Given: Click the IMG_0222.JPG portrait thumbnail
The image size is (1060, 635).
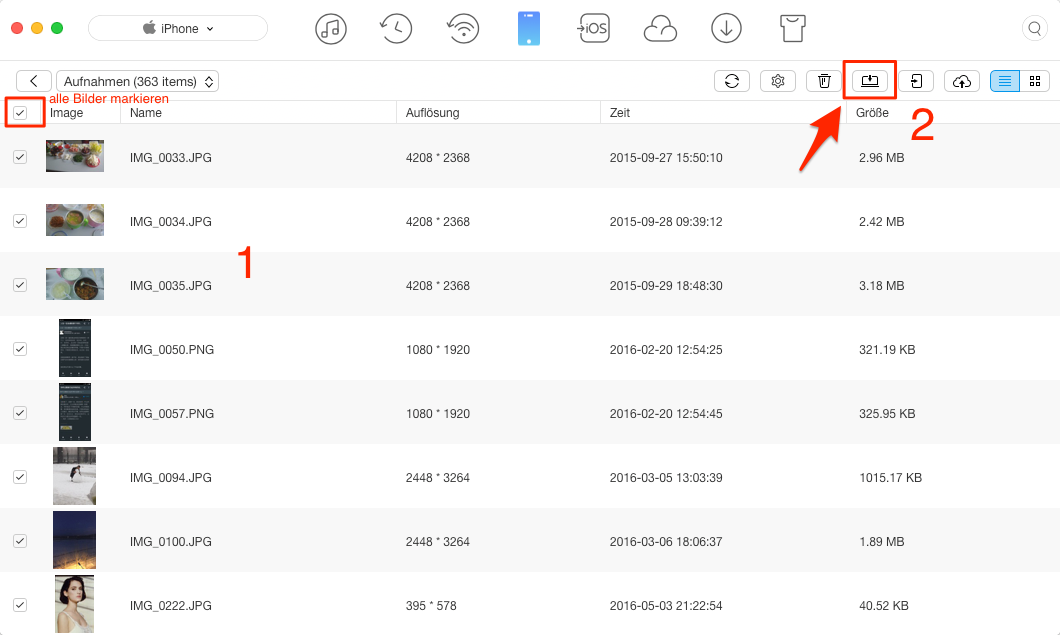Looking at the screenshot, I should (x=74, y=604).
